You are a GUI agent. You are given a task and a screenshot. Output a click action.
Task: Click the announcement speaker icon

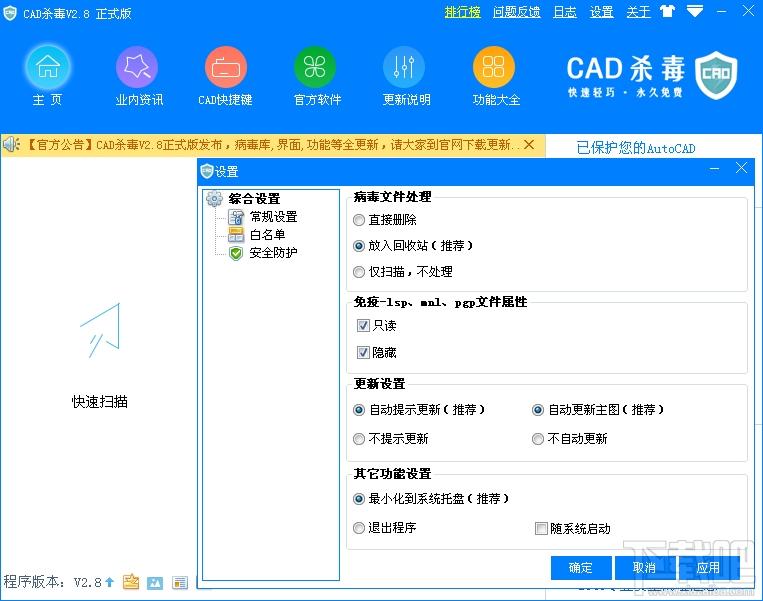click(11, 145)
